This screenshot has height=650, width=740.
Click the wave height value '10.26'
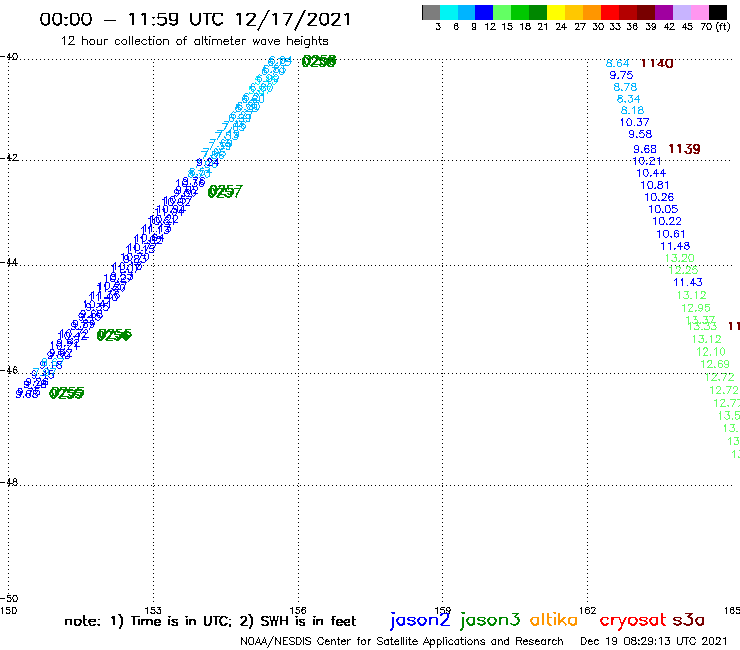[659, 197]
